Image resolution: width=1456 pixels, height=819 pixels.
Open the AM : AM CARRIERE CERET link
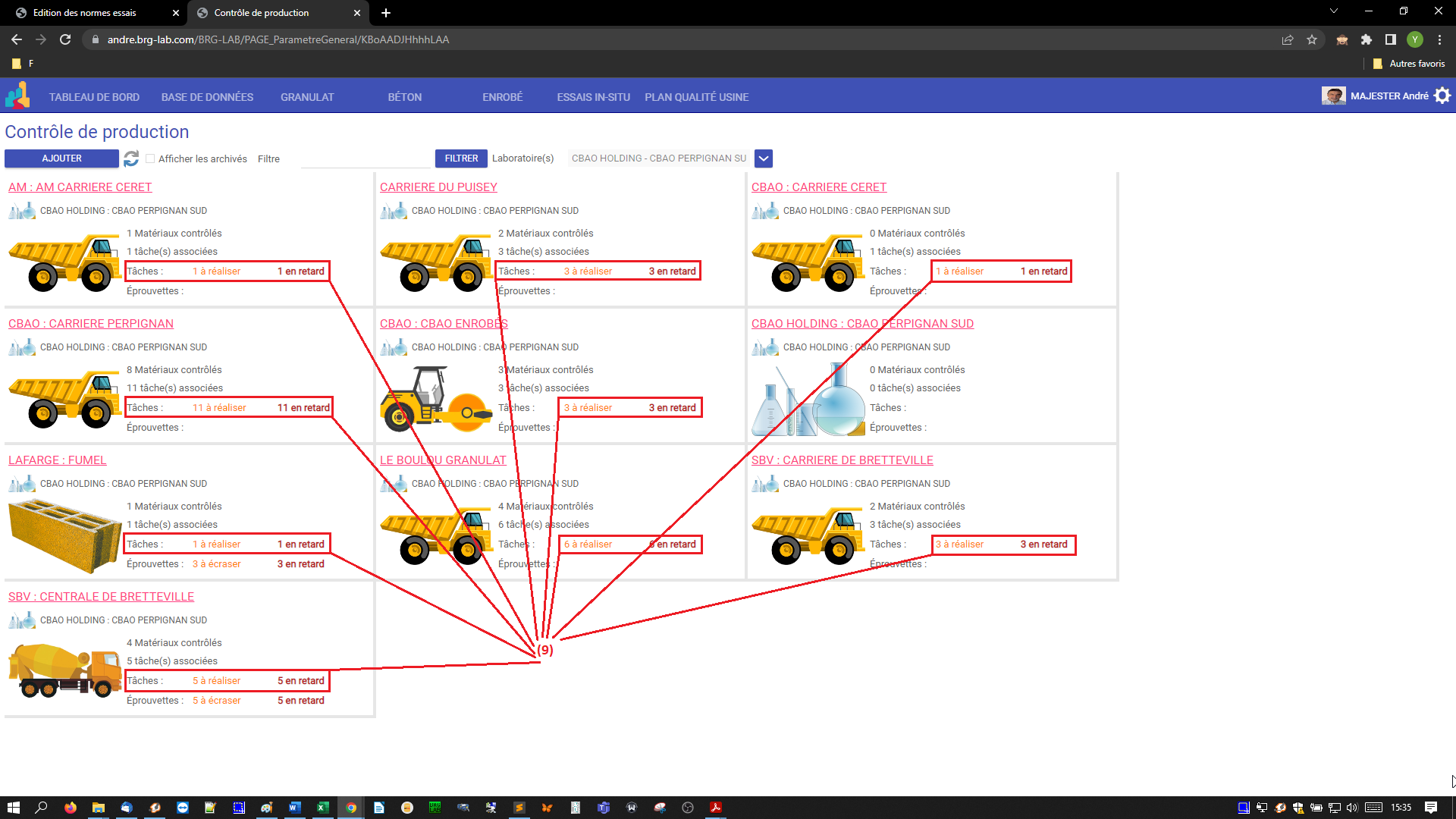[x=80, y=187]
